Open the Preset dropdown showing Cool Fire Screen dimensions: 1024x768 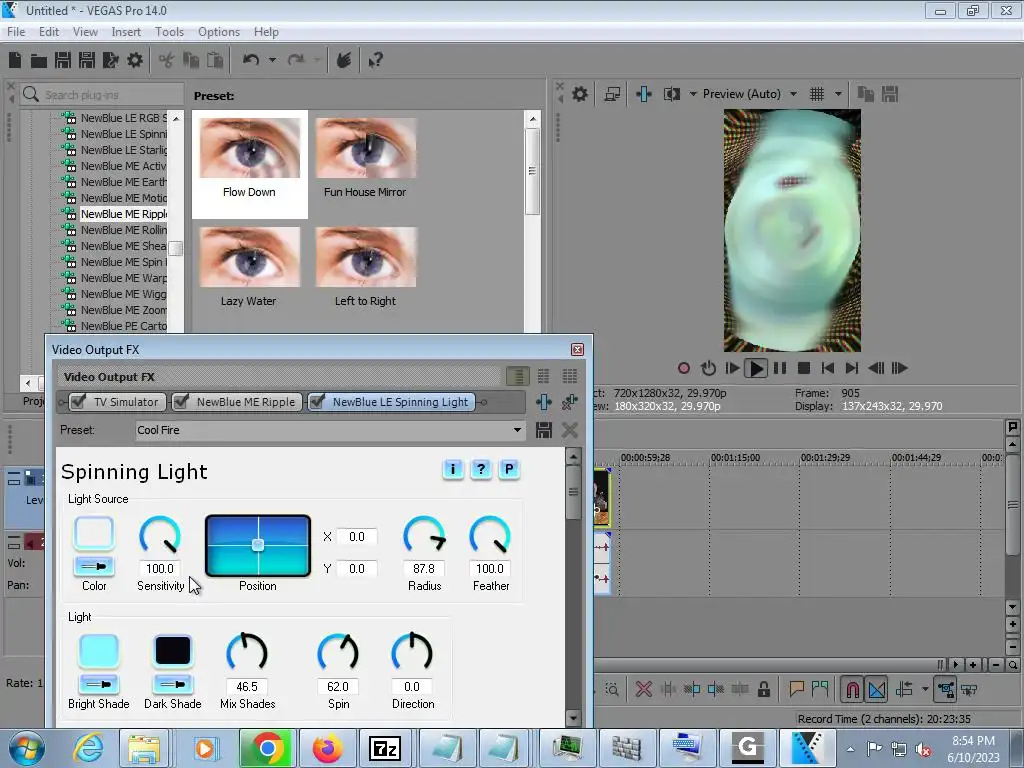[330, 430]
